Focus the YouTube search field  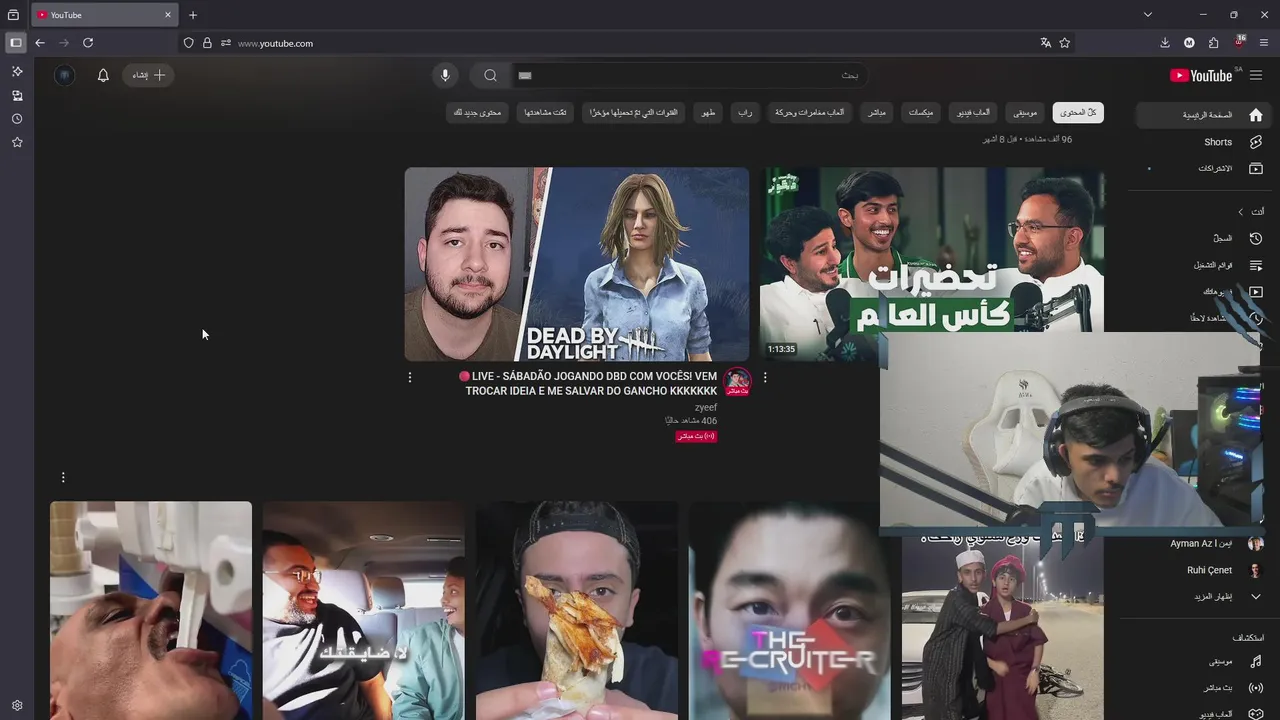(688, 75)
